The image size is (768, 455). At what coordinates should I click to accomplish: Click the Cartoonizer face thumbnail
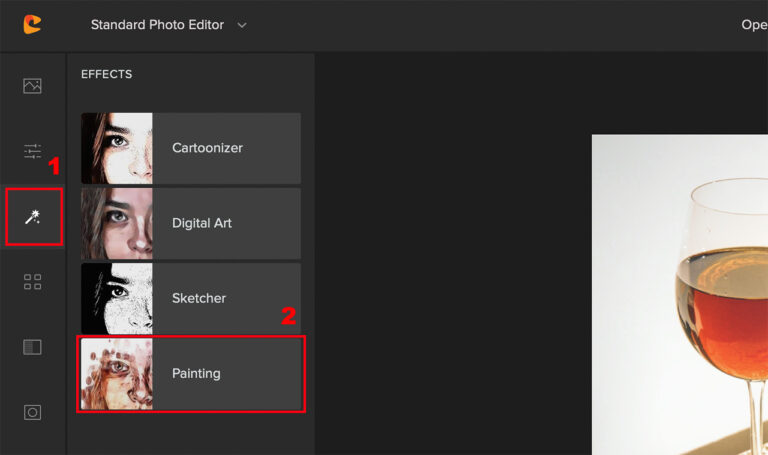coord(117,148)
